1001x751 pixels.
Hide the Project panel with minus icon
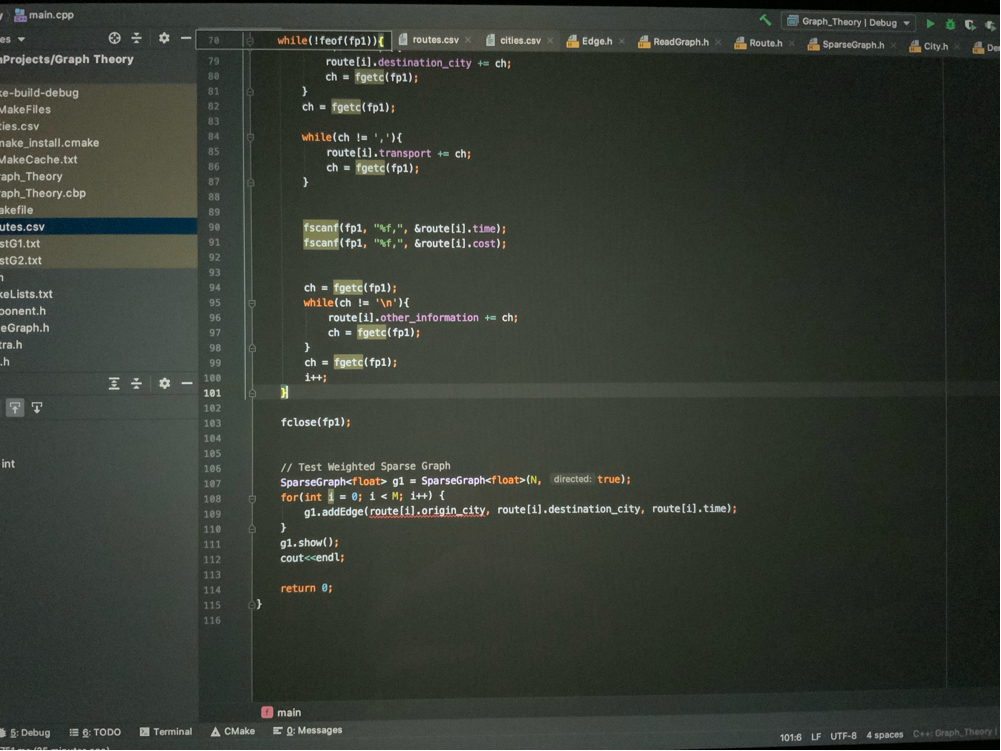point(186,38)
